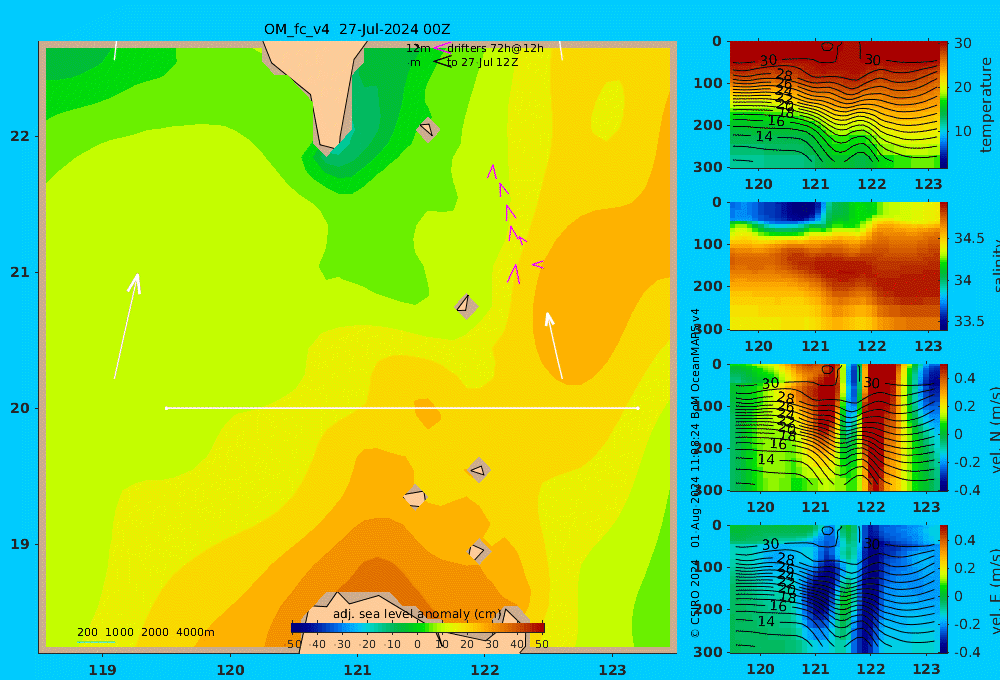Click the vel. N panel colorbar
Screen dimensions: 1000x680
coord(944,427)
